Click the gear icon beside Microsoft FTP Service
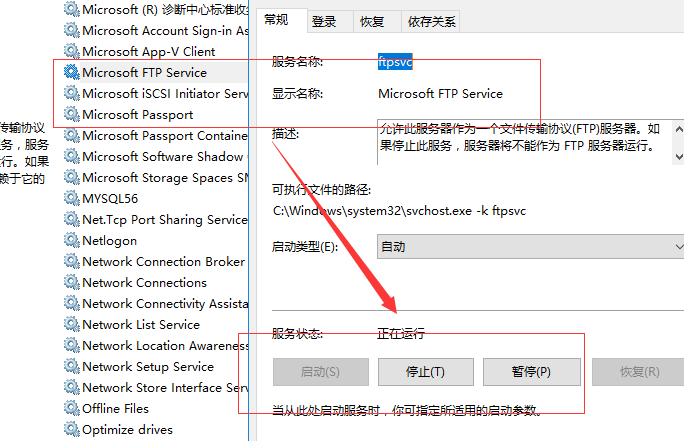The image size is (684, 441). (71, 72)
